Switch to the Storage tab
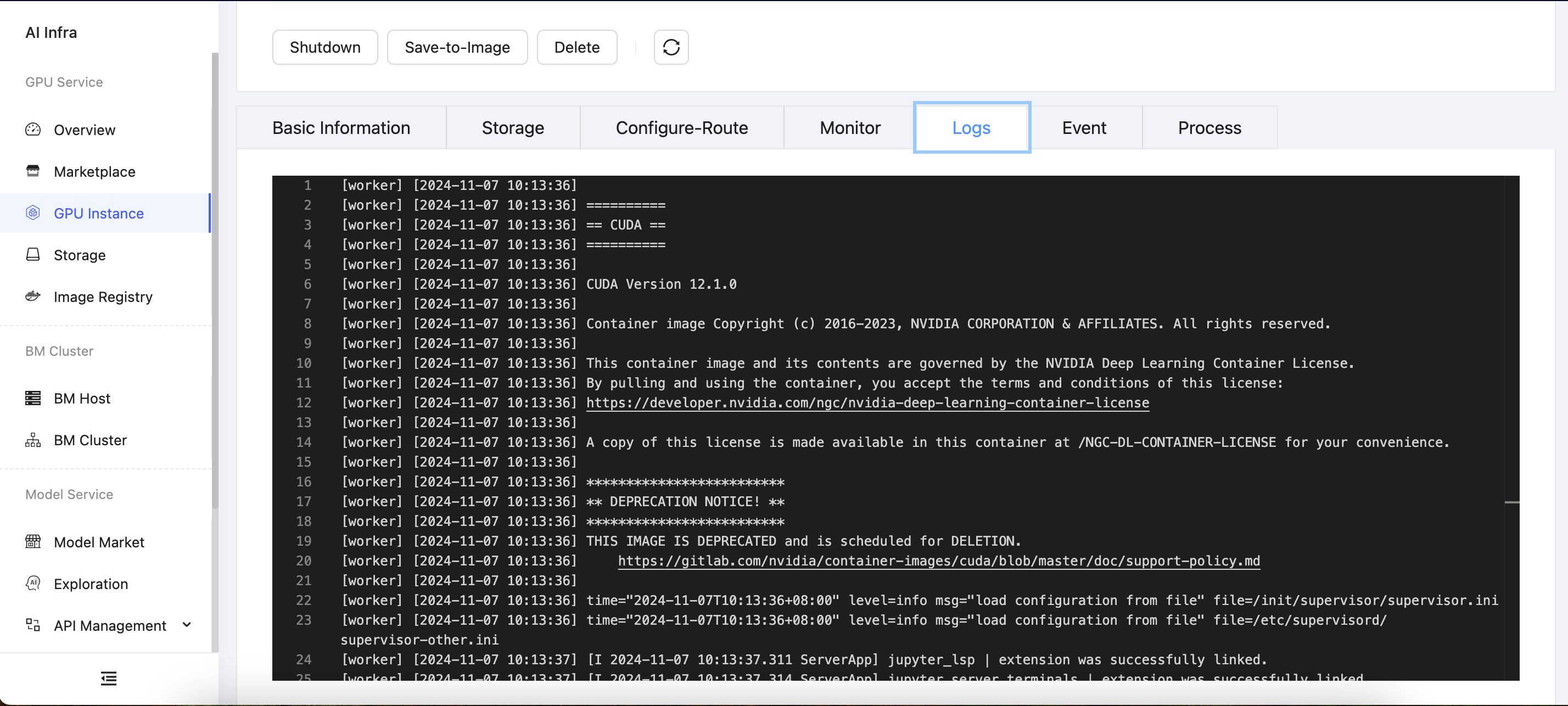 point(513,128)
